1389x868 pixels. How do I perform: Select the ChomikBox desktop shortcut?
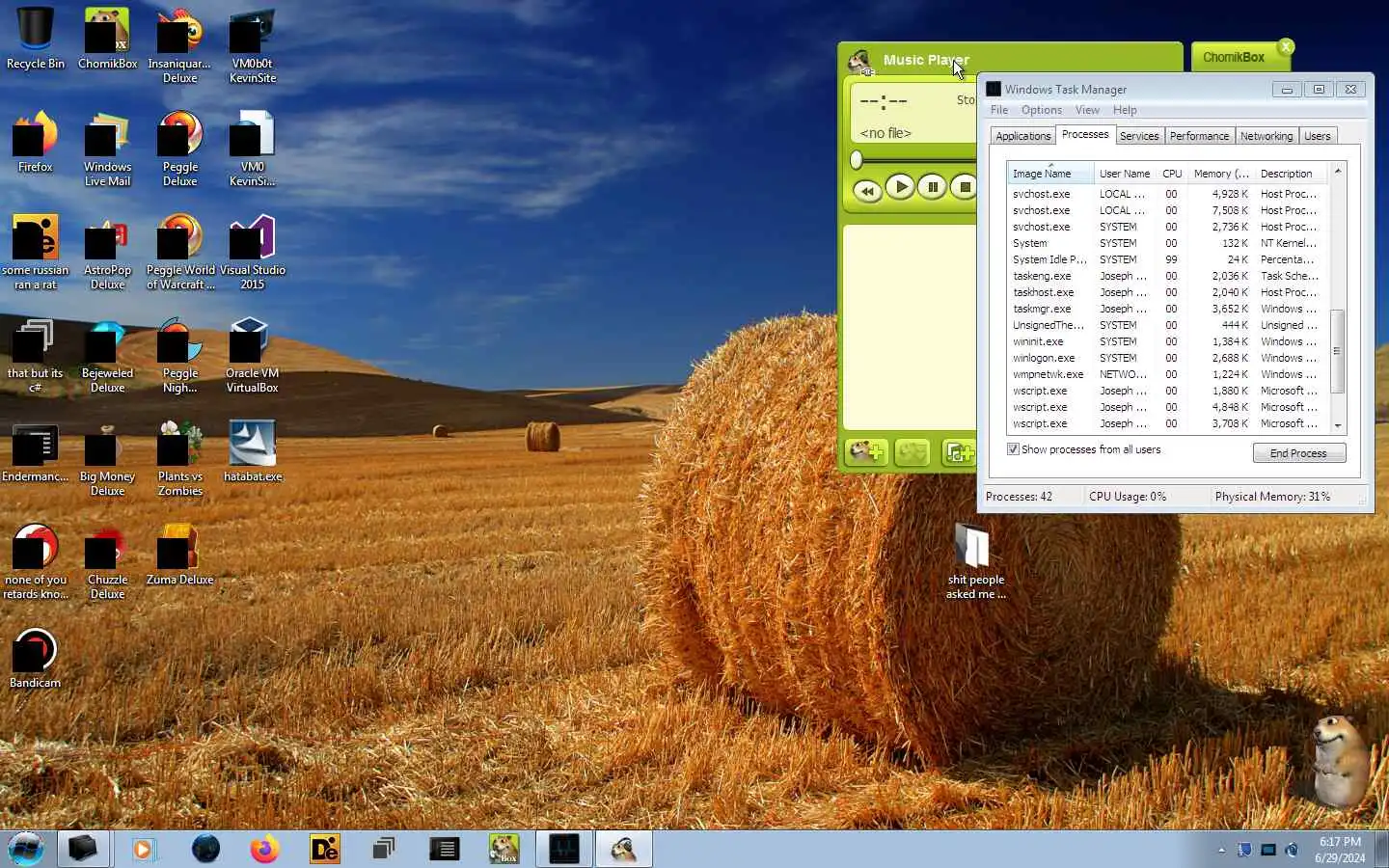(107, 39)
